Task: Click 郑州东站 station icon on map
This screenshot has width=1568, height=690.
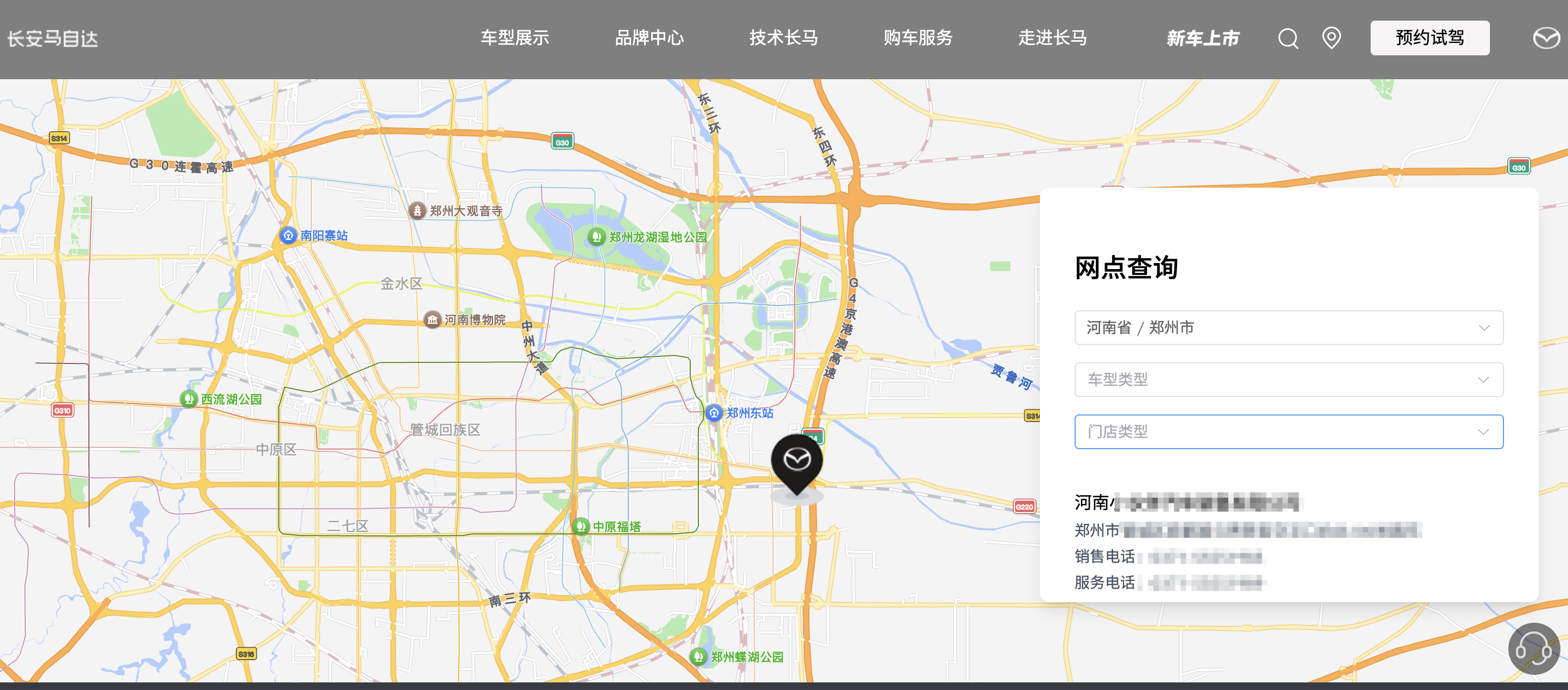Action: (714, 413)
